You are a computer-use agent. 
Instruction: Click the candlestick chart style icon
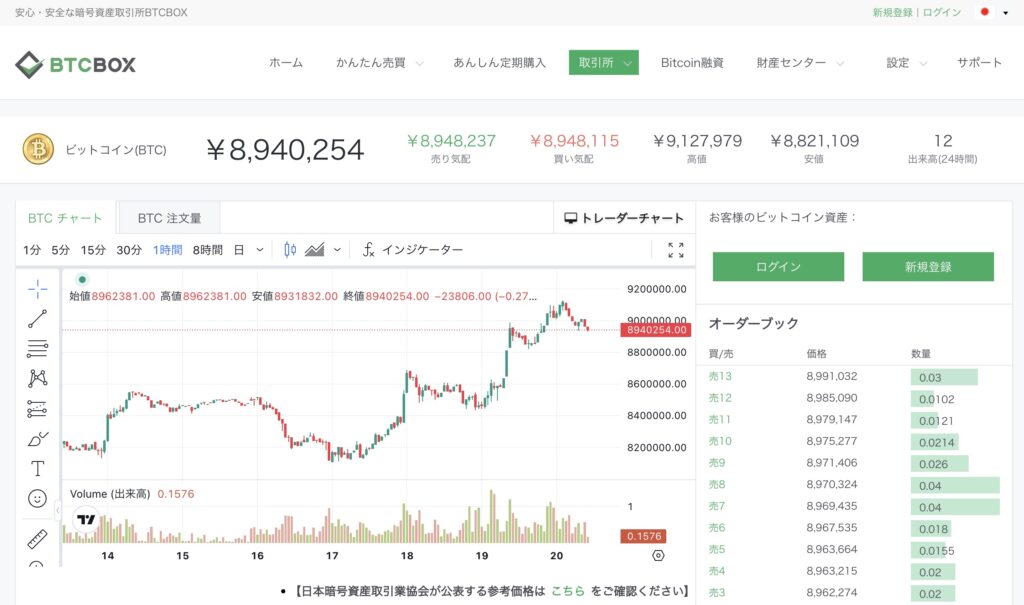click(x=290, y=250)
